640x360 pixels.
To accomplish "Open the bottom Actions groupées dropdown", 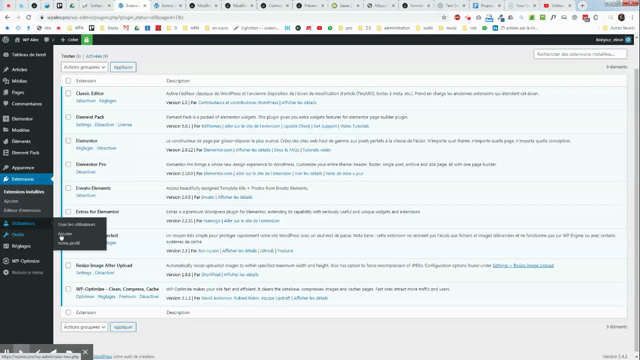I will click(x=84, y=327).
